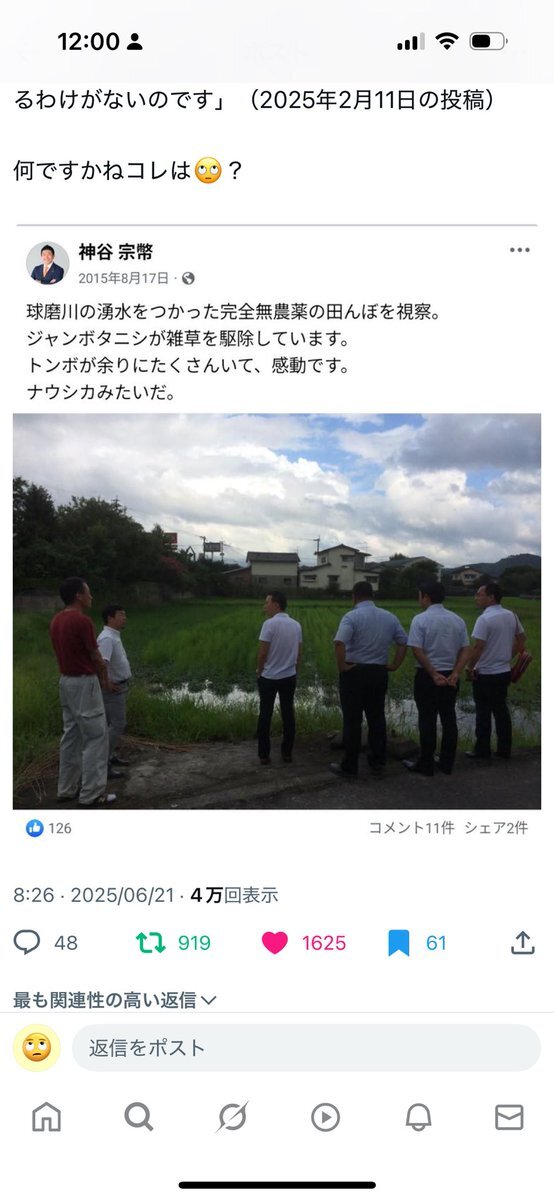Open コメント11件 comments link
Image resolution: width=554 pixels, height=1200 pixels.
click(411, 828)
